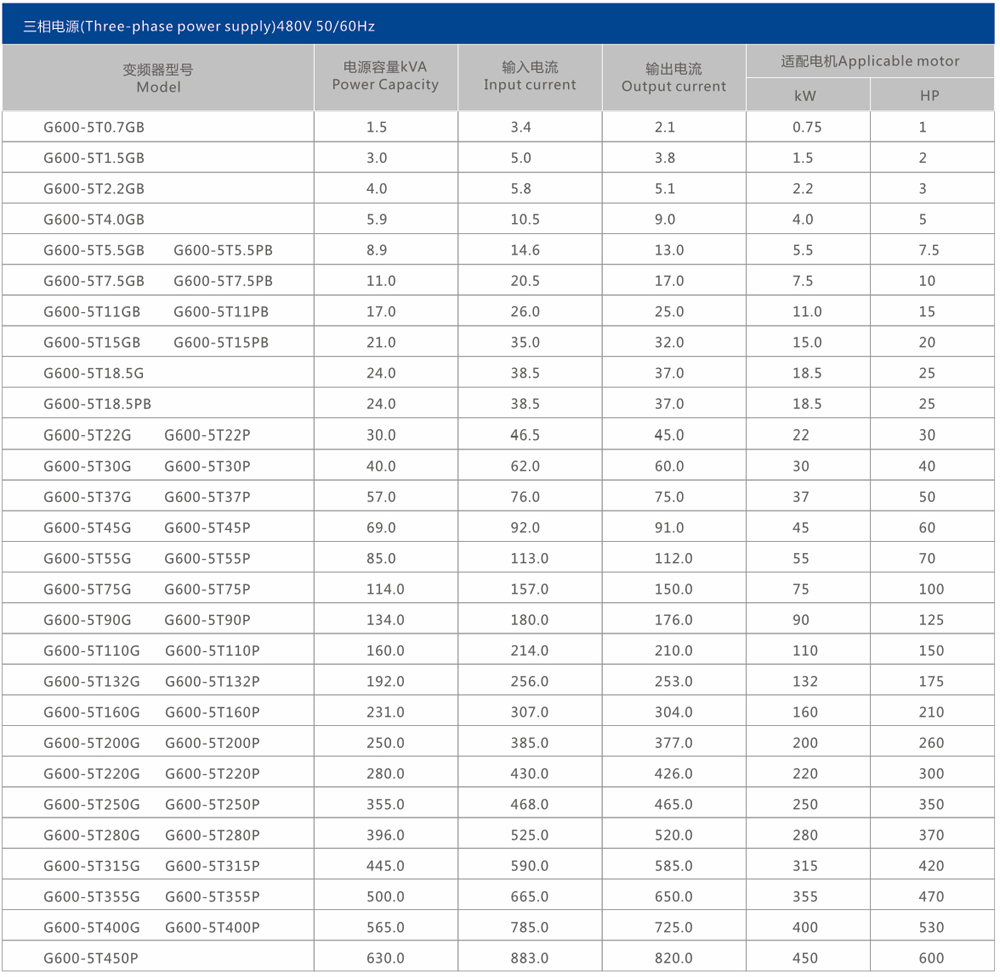Select model G600-5T90G
Screen dimensions: 1000x977
87,620
